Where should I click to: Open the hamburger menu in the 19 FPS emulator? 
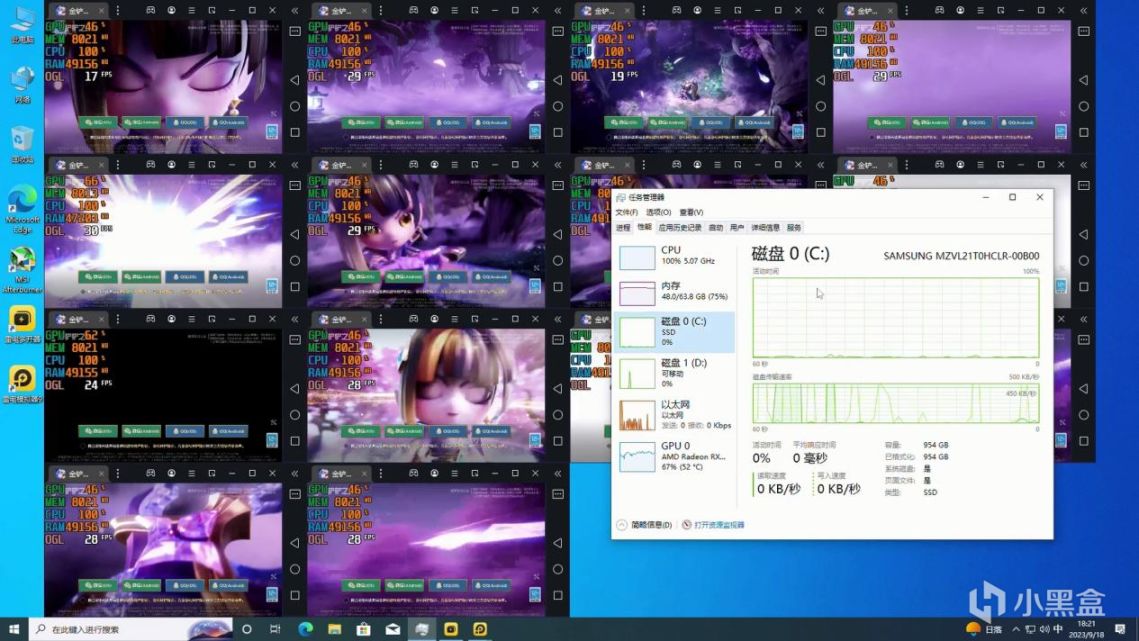[718, 11]
